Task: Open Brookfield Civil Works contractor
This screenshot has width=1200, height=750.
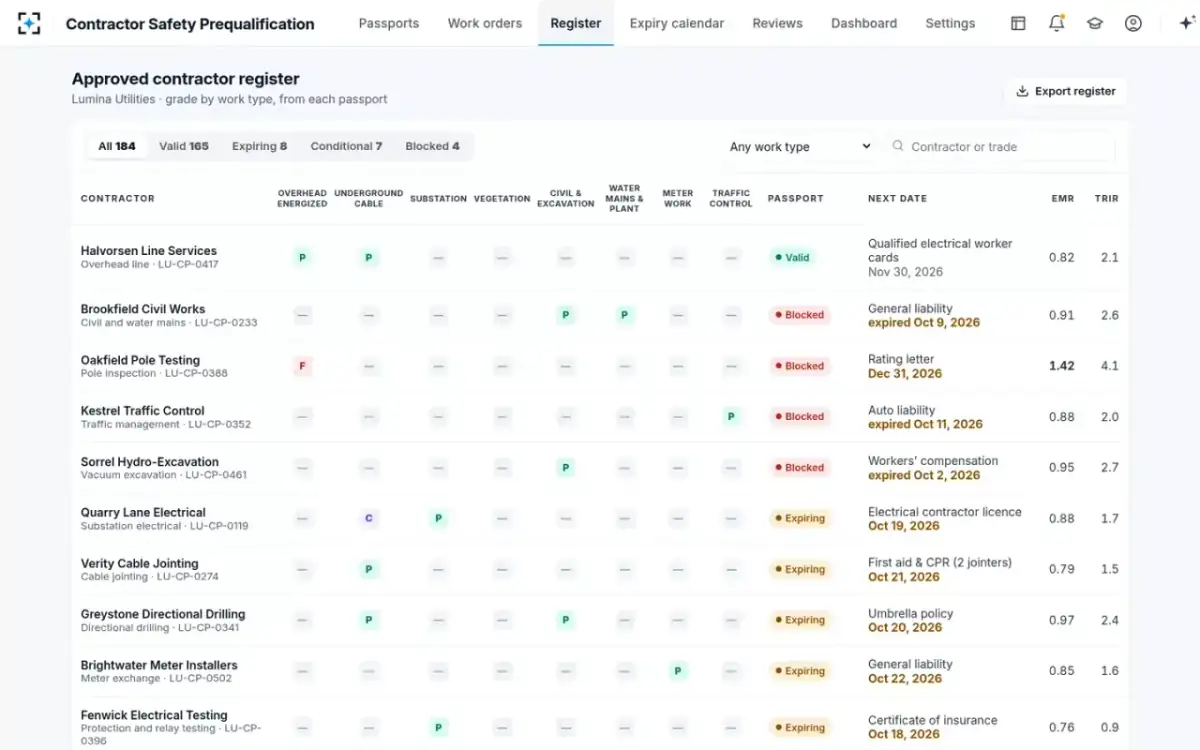Action: [143, 309]
